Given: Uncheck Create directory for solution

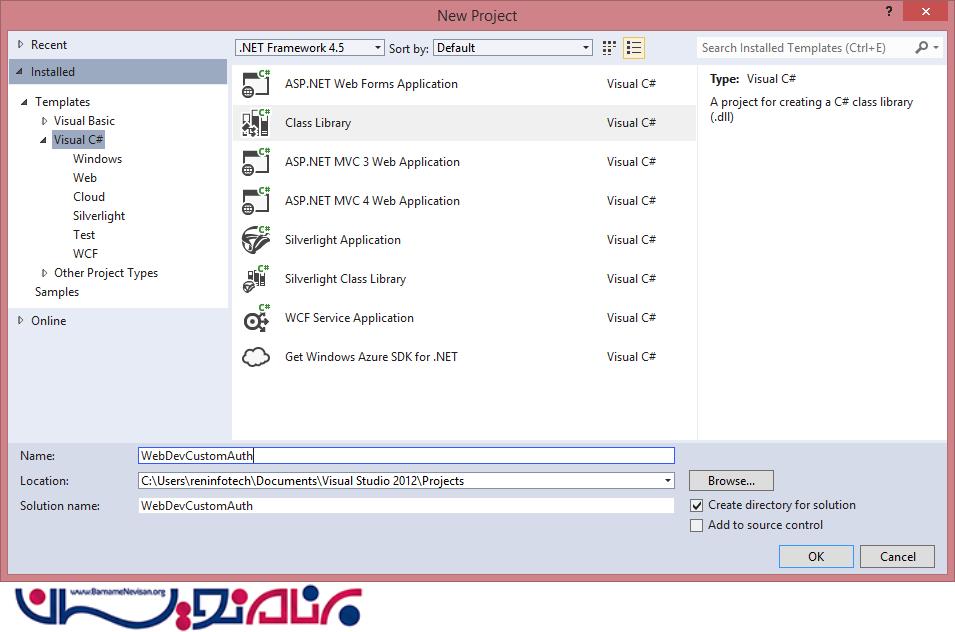Looking at the screenshot, I should click(697, 506).
